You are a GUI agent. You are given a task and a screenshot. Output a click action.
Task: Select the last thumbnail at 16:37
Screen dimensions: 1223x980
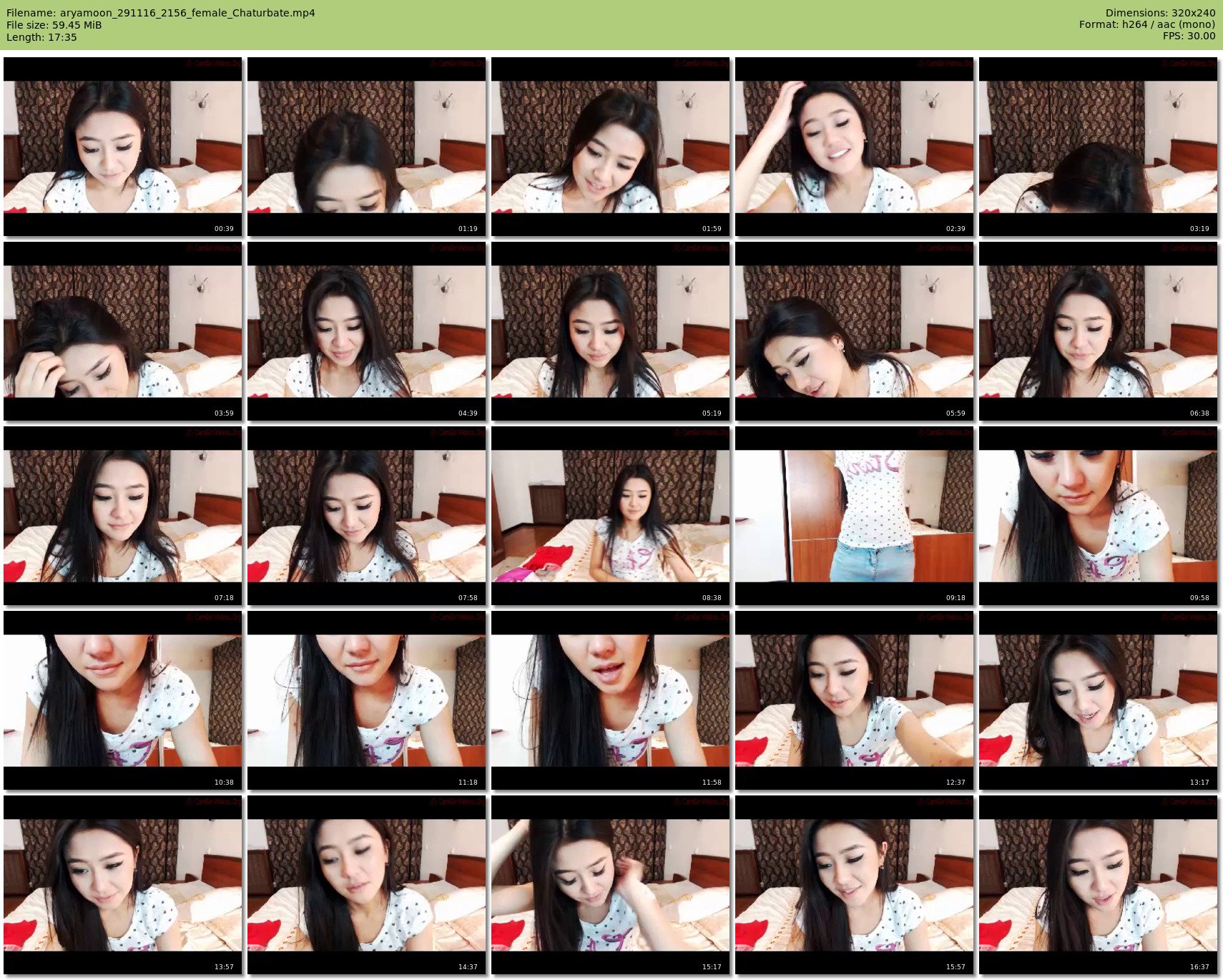(1098, 885)
